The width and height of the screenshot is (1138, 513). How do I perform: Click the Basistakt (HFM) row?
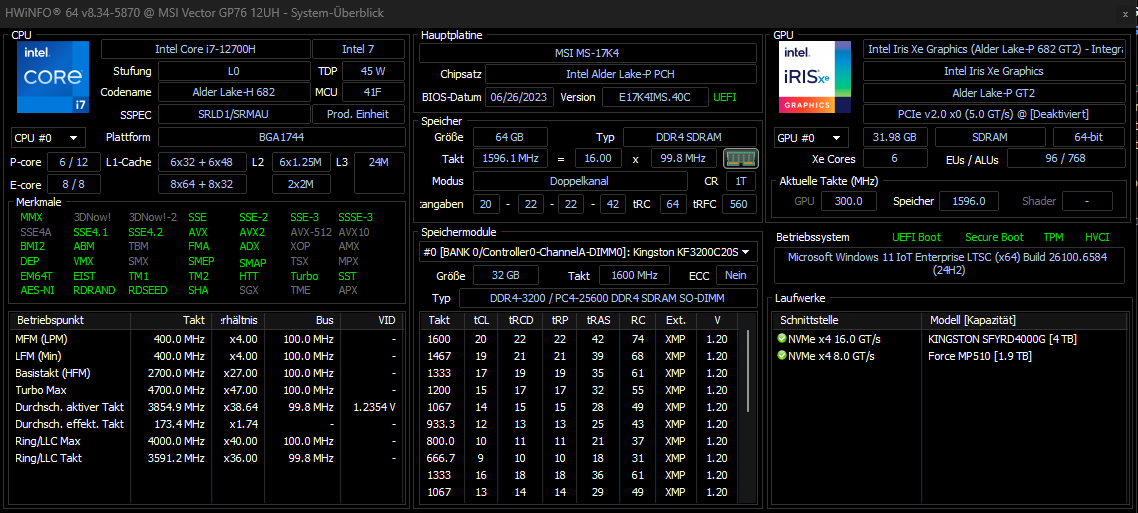[x=206, y=373]
